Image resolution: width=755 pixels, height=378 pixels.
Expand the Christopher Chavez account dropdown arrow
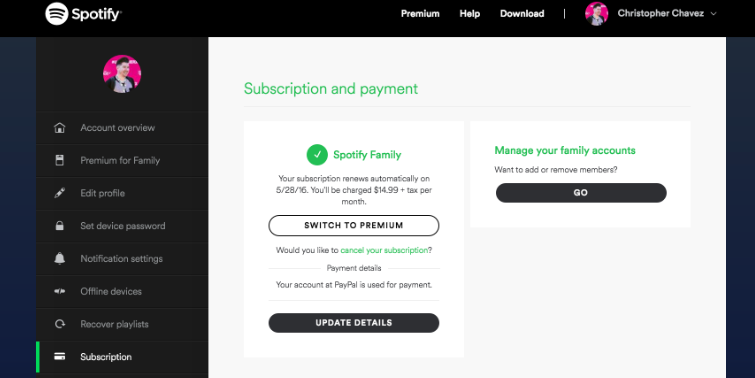pos(714,13)
